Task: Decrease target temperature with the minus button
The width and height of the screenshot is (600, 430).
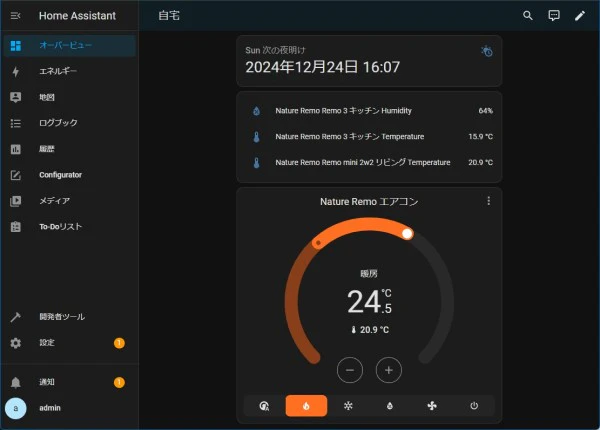Action: coord(350,370)
